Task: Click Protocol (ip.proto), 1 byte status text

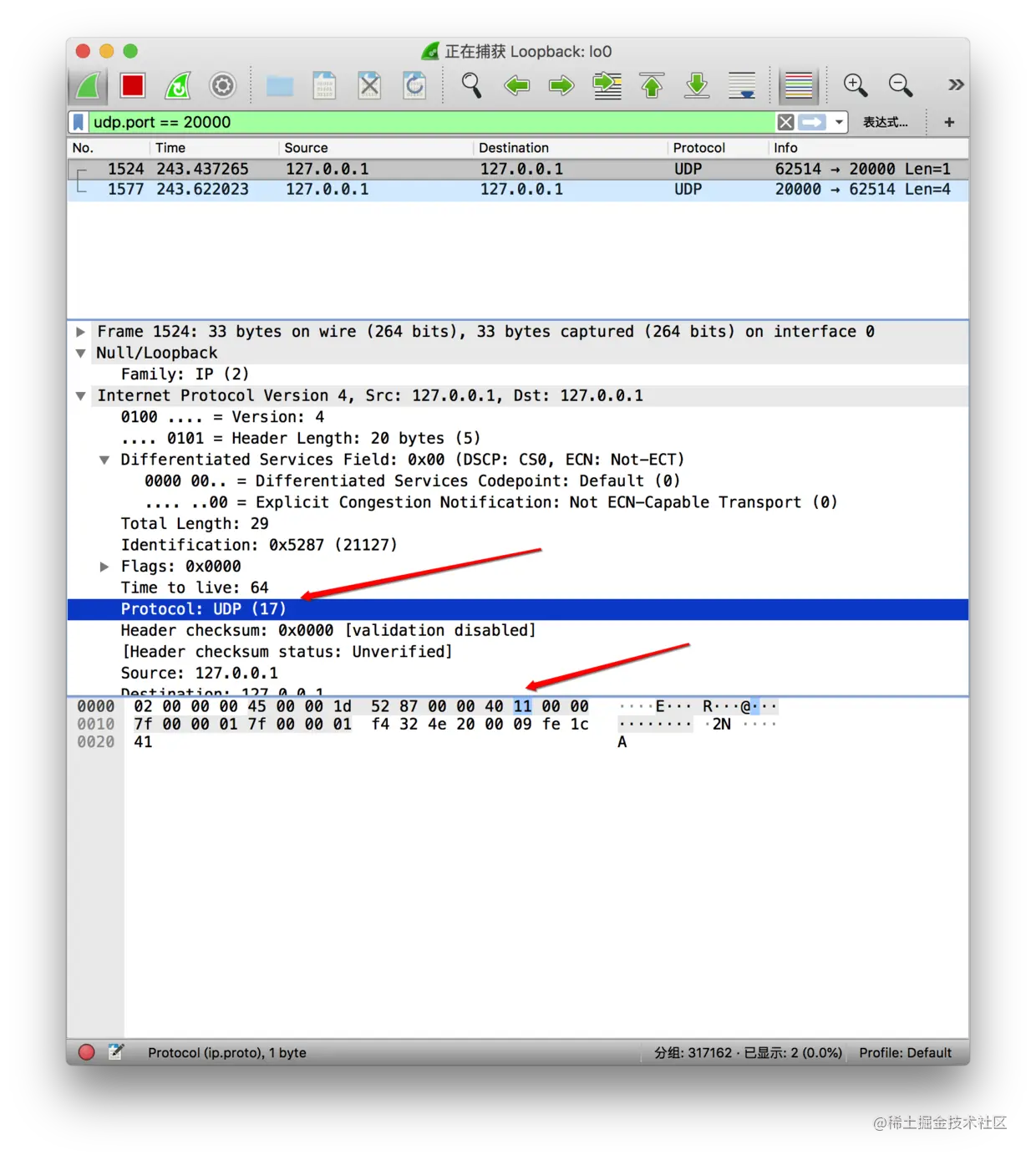Action: pyautogui.click(x=227, y=1053)
